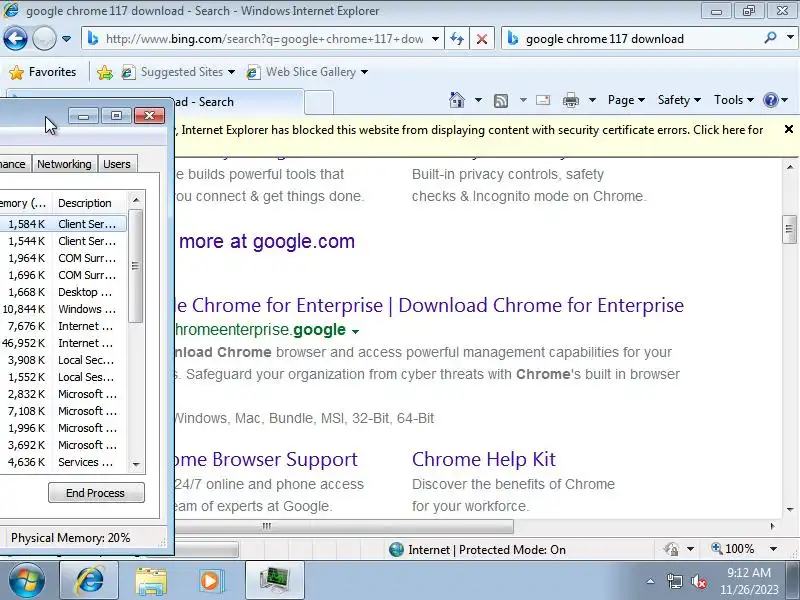The width and height of the screenshot is (800, 600).
Task: Open Windows Explorer folder taskbar icon
Action: (151, 581)
